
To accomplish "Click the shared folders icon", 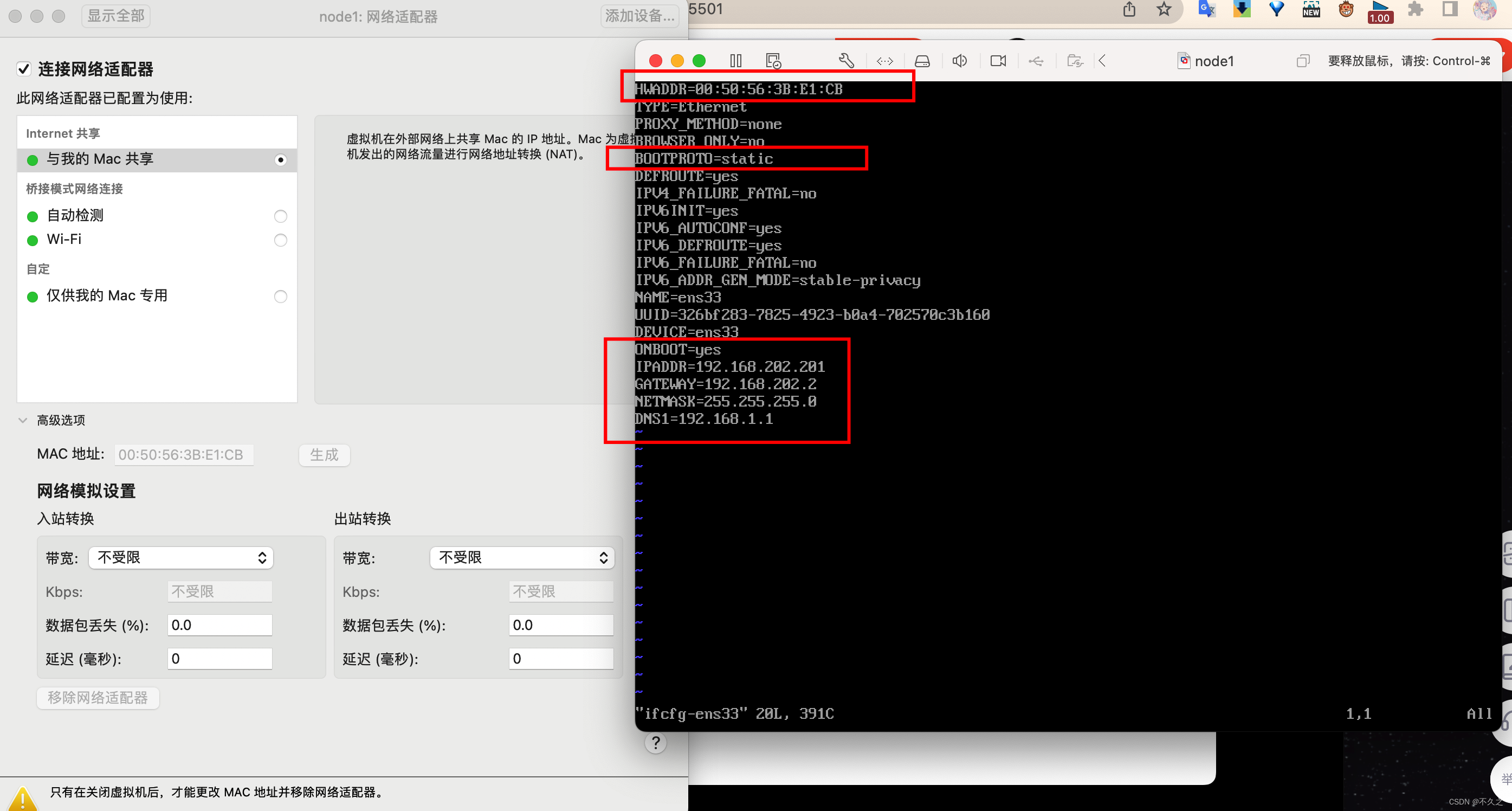I will click(x=1074, y=61).
